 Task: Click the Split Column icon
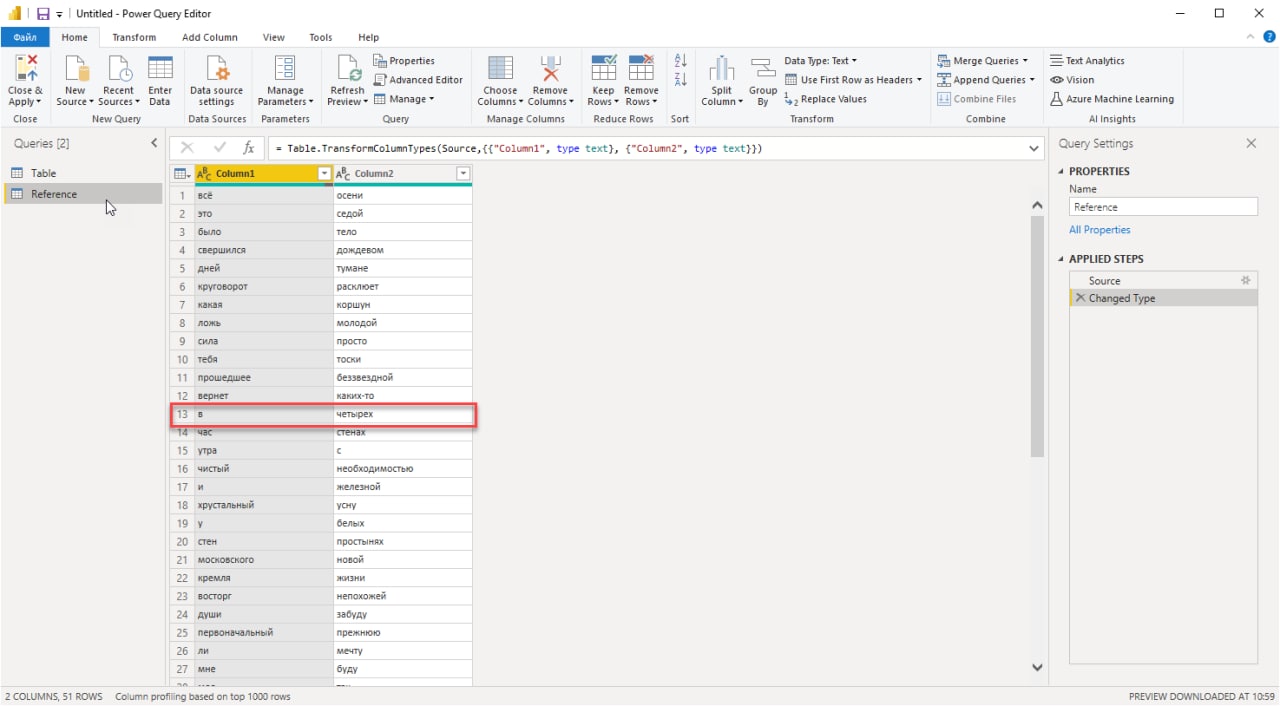click(x=721, y=68)
